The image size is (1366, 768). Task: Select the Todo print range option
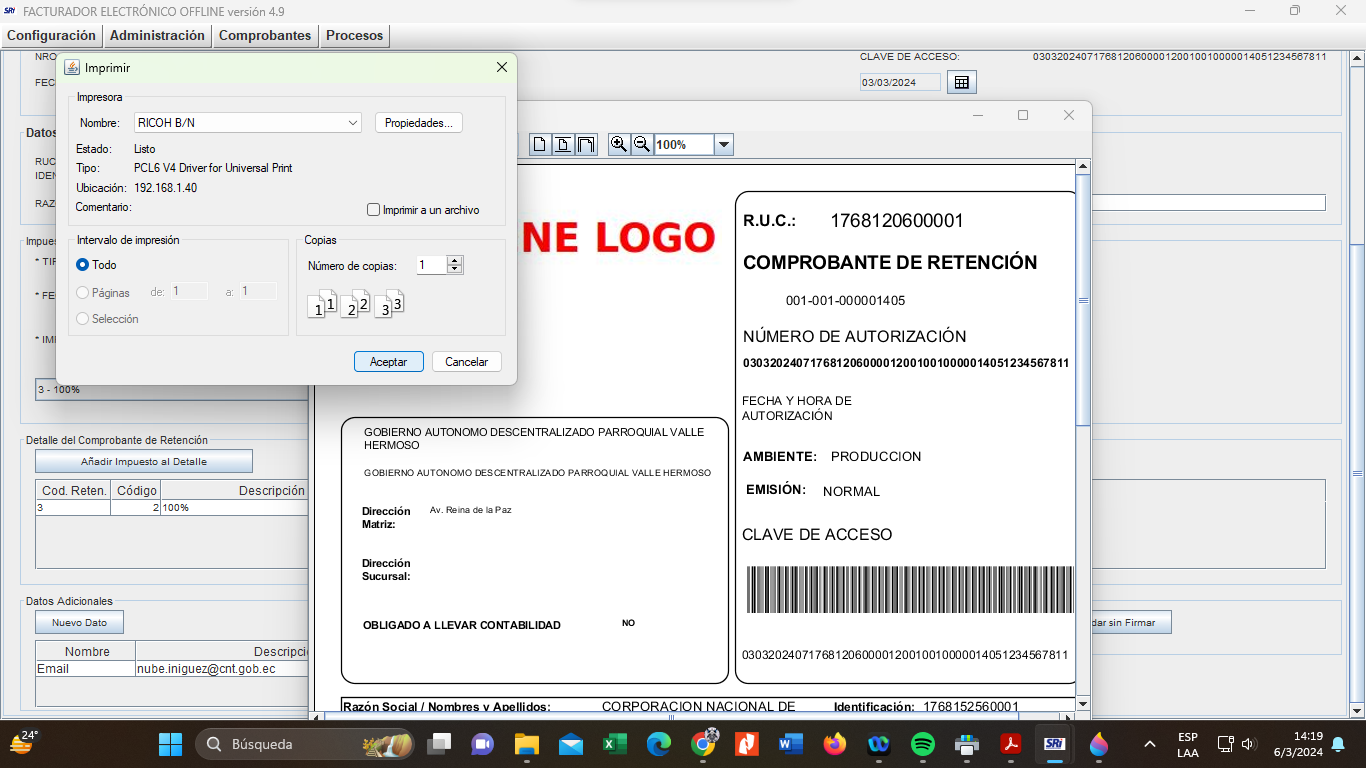(83, 265)
